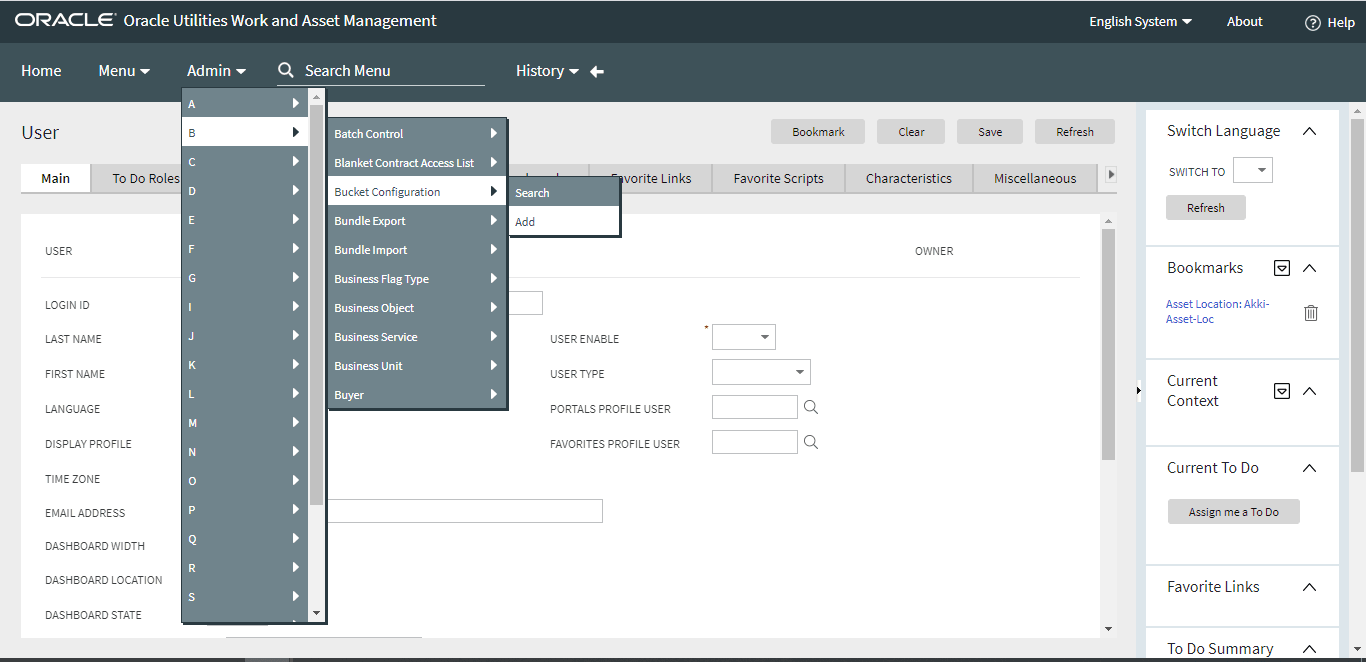Open the Current Context popup icon
This screenshot has height=662, width=1366.
point(1282,390)
